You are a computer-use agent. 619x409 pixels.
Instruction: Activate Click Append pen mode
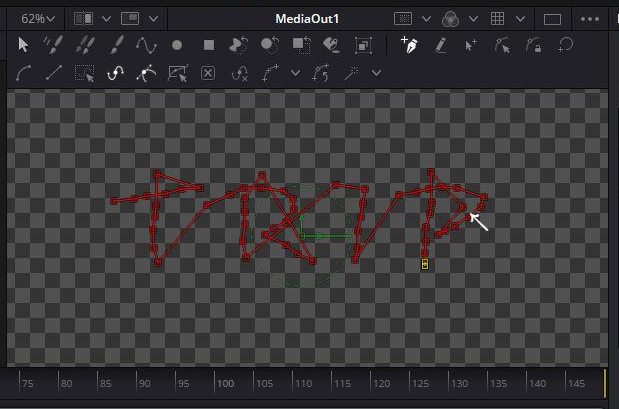tap(409, 45)
